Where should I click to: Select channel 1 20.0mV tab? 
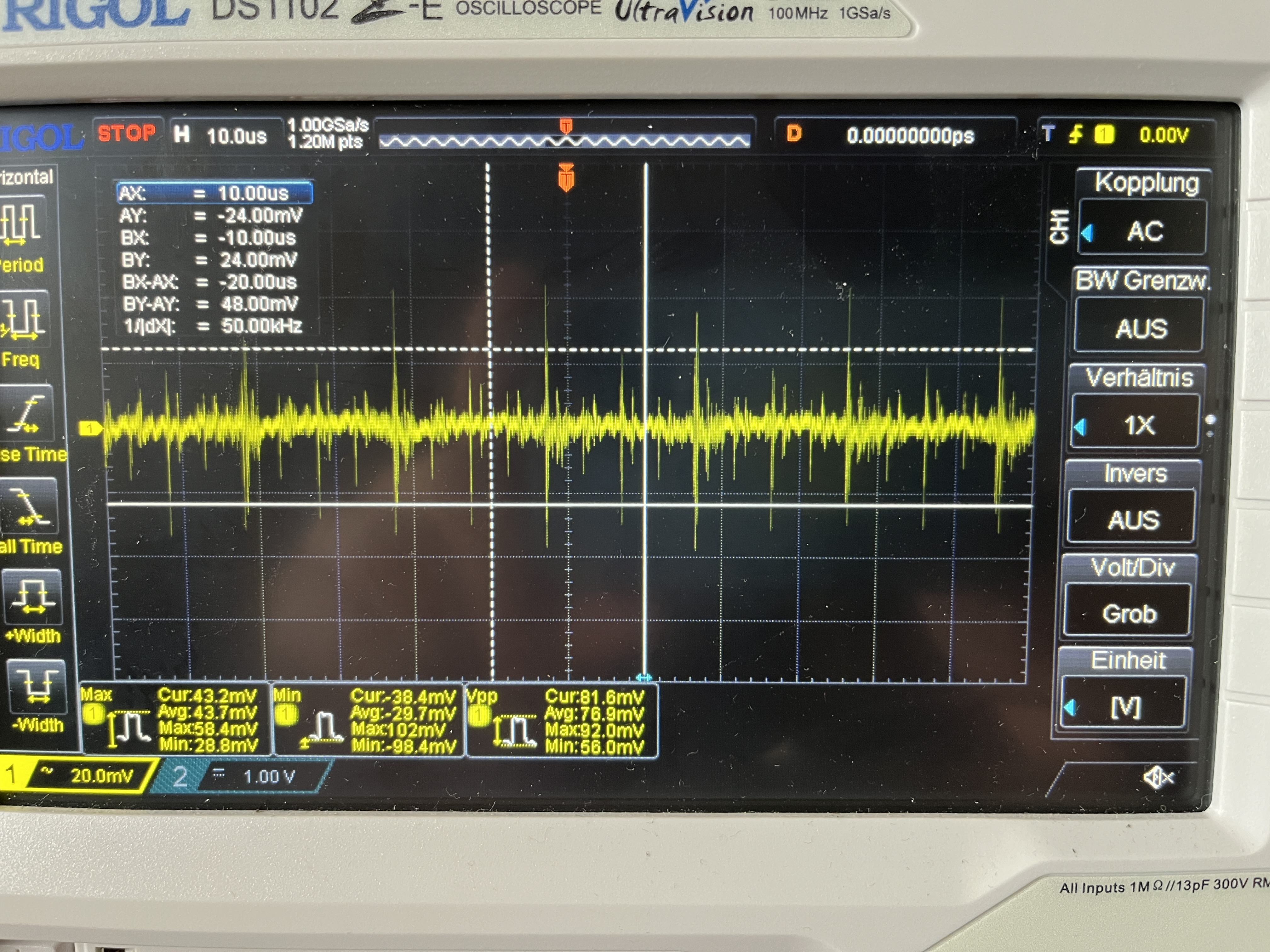(80, 776)
